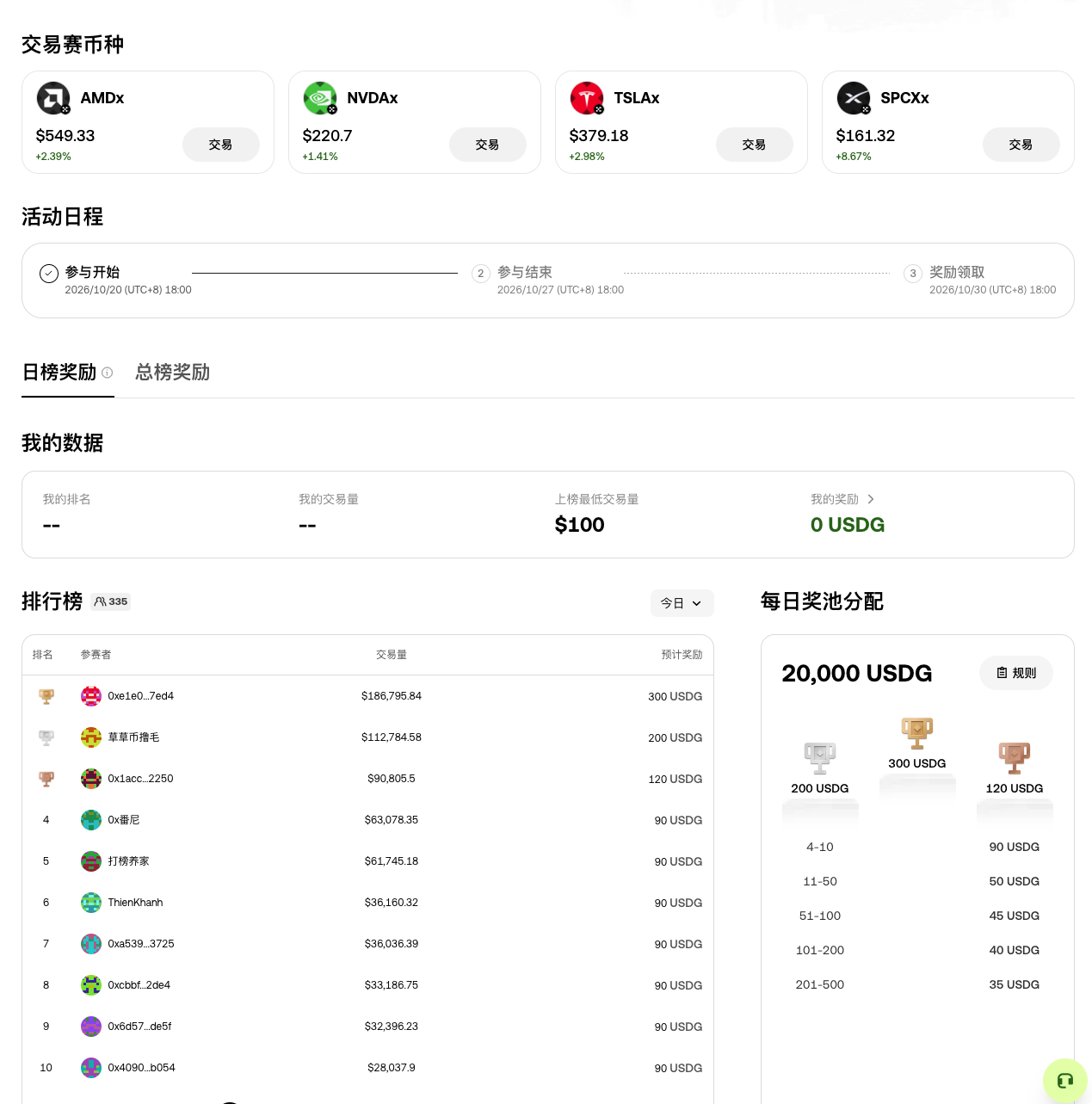Screen dimensions: 1092x1104
Task: Open the 今日 date dropdown
Action: click(682, 603)
